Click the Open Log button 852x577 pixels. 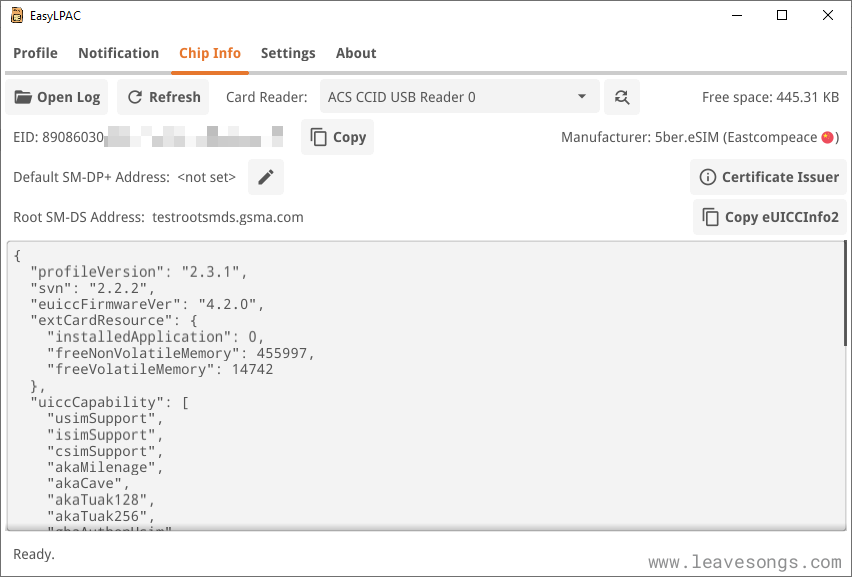(x=58, y=97)
